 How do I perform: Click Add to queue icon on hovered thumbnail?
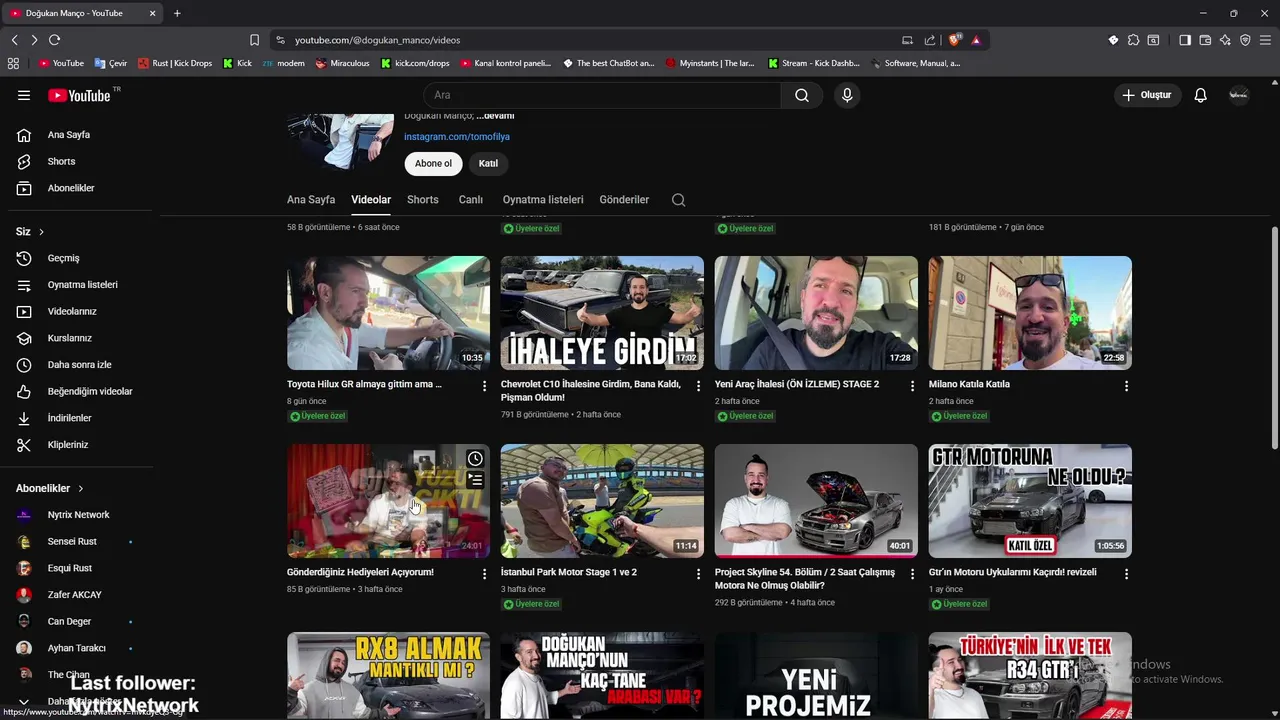[x=475, y=480]
